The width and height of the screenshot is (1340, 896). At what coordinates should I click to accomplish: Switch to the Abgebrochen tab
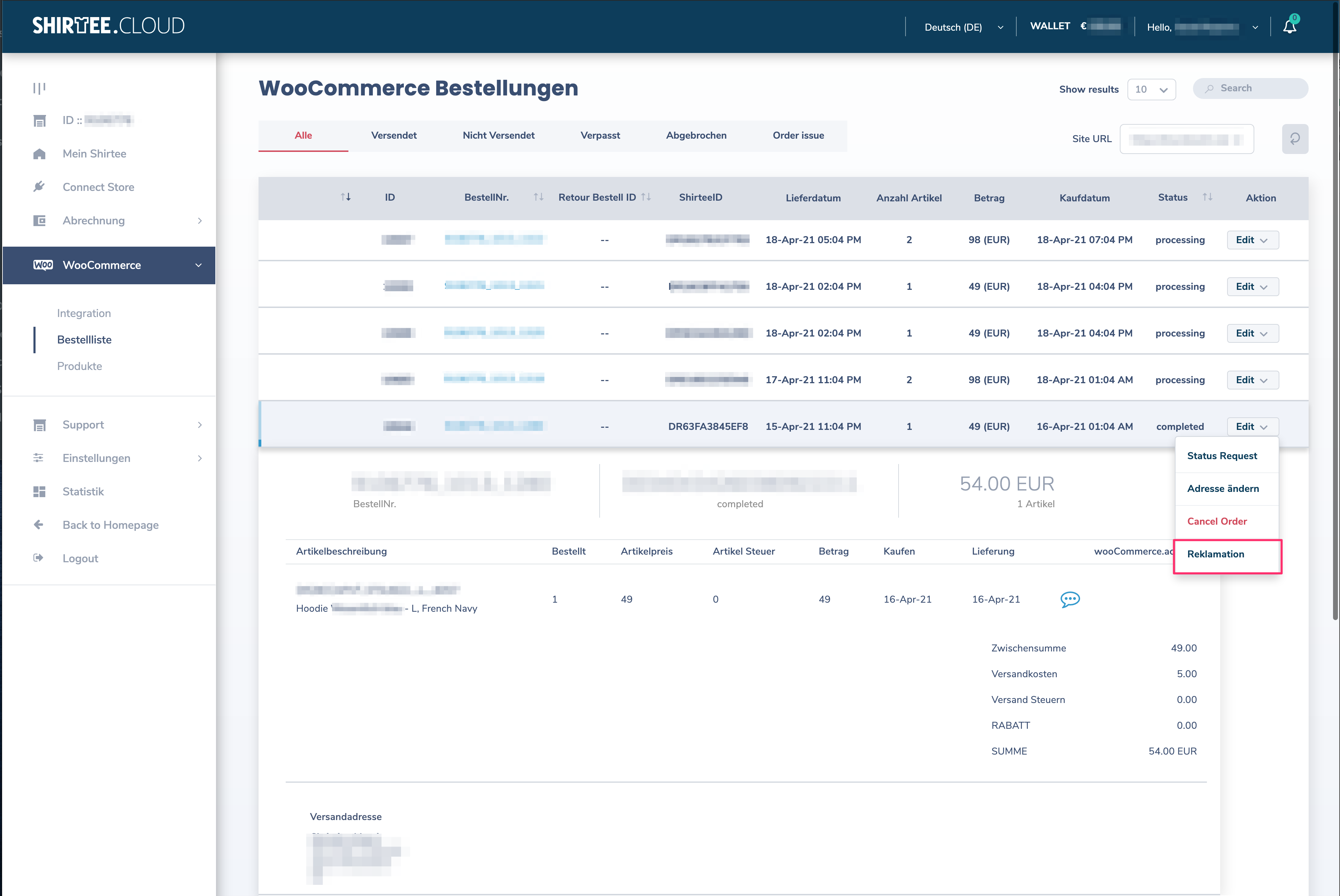pos(696,136)
